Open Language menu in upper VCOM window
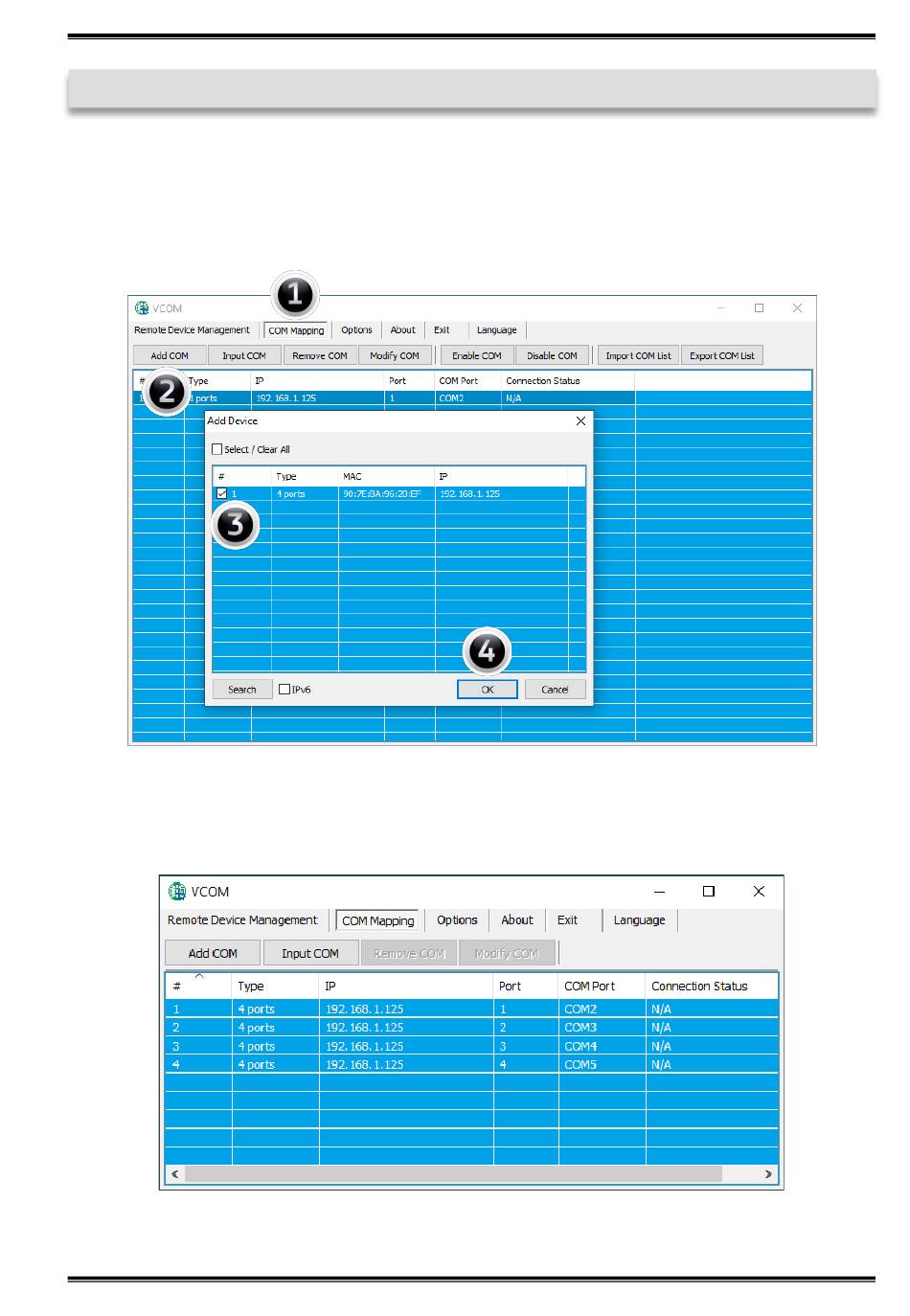The image size is (910, 1316). 496,330
